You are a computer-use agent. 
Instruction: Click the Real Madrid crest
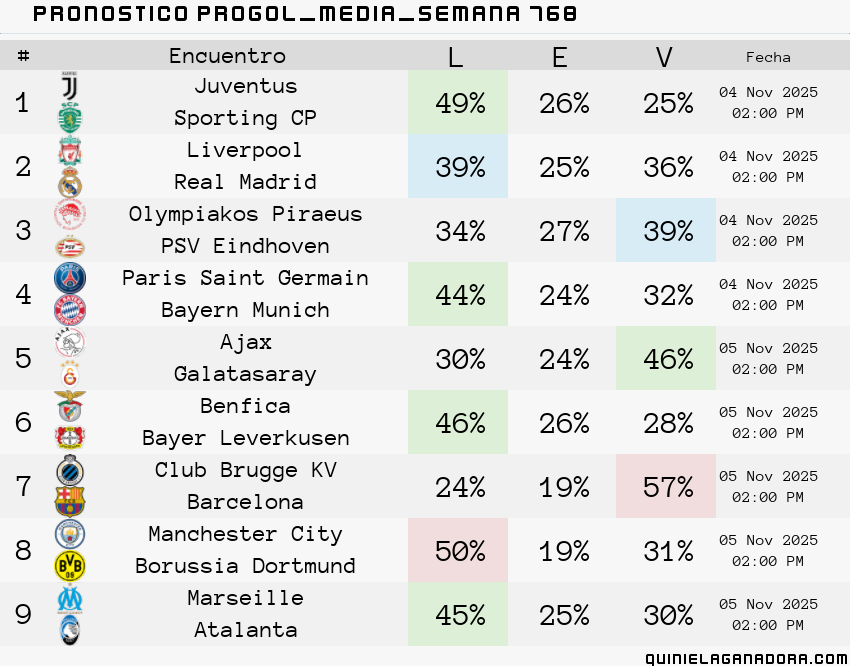click(x=70, y=182)
